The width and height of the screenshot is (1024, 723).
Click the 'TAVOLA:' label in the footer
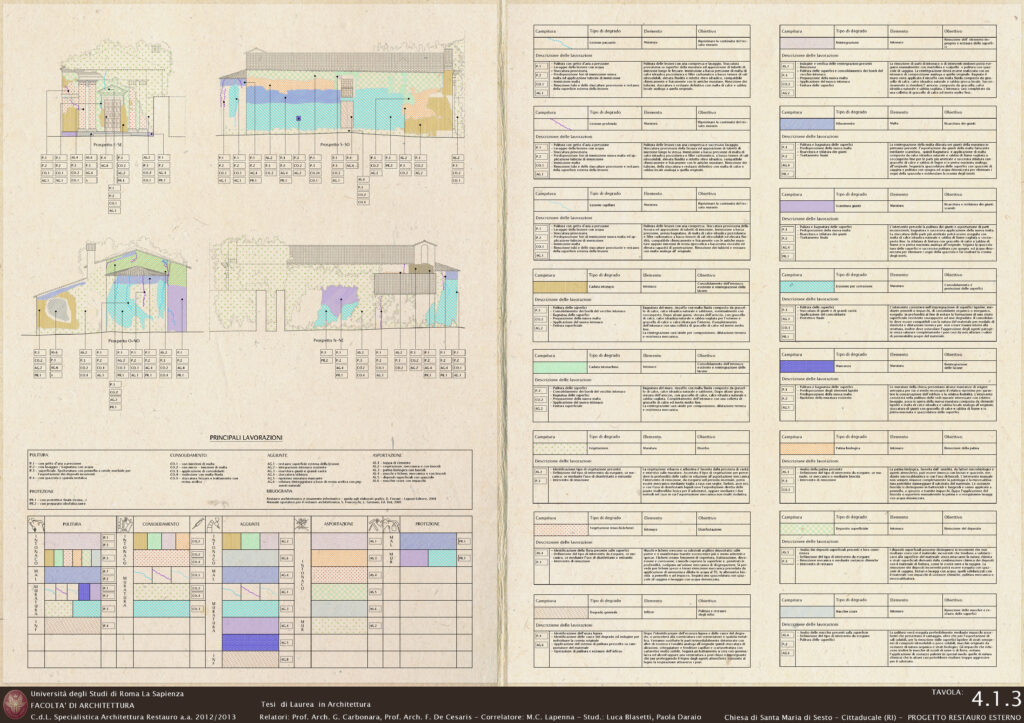click(x=947, y=692)
